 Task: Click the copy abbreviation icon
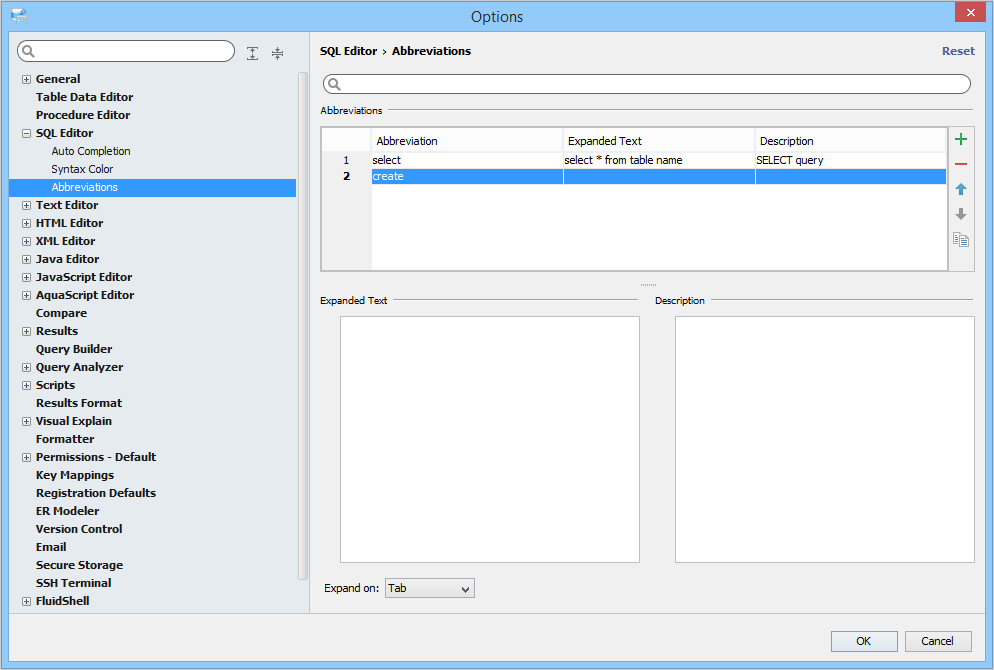point(960,240)
